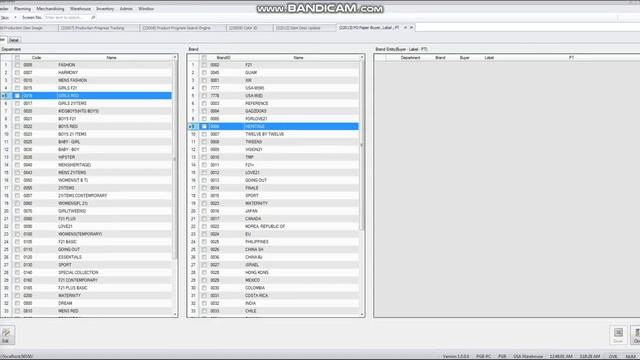The image size is (640, 360).
Task: Select the HONG KONG brand row
Action: (273, 273)
